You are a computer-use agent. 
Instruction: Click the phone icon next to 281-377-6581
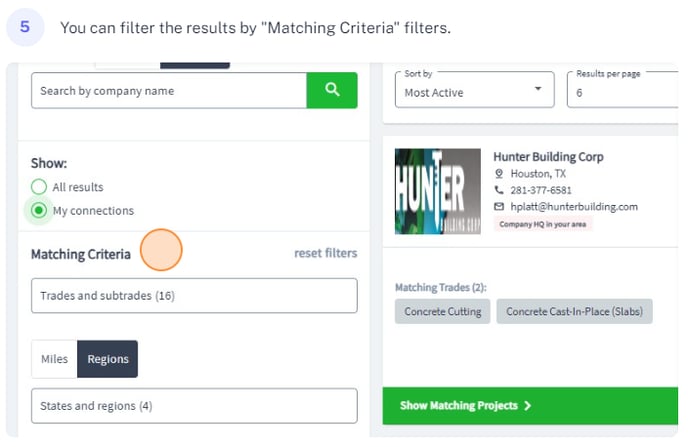coord(499,190)
